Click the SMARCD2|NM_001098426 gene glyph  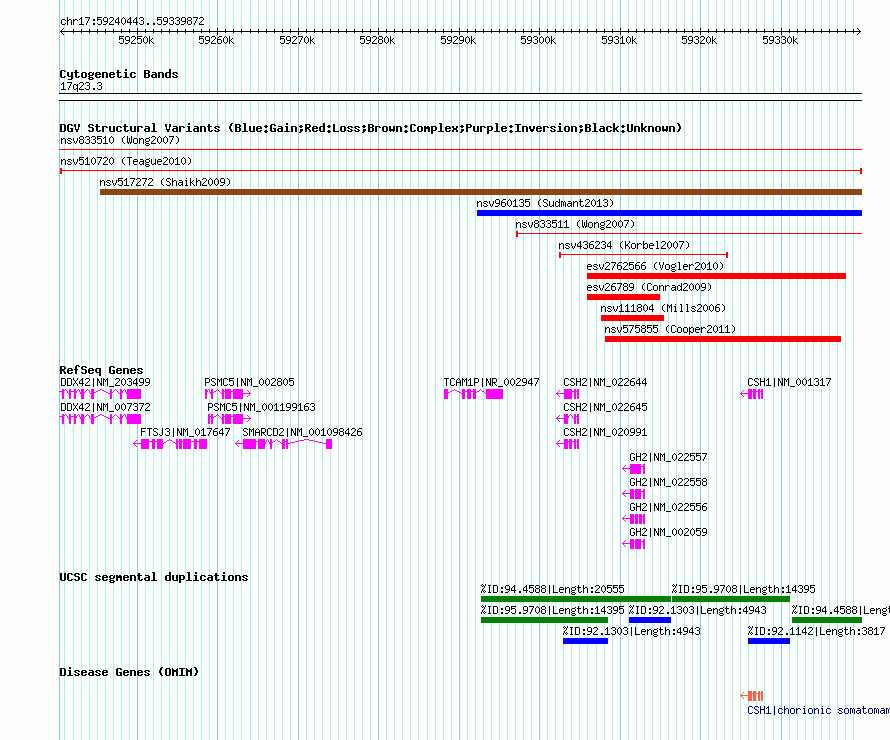pos(284,444)
